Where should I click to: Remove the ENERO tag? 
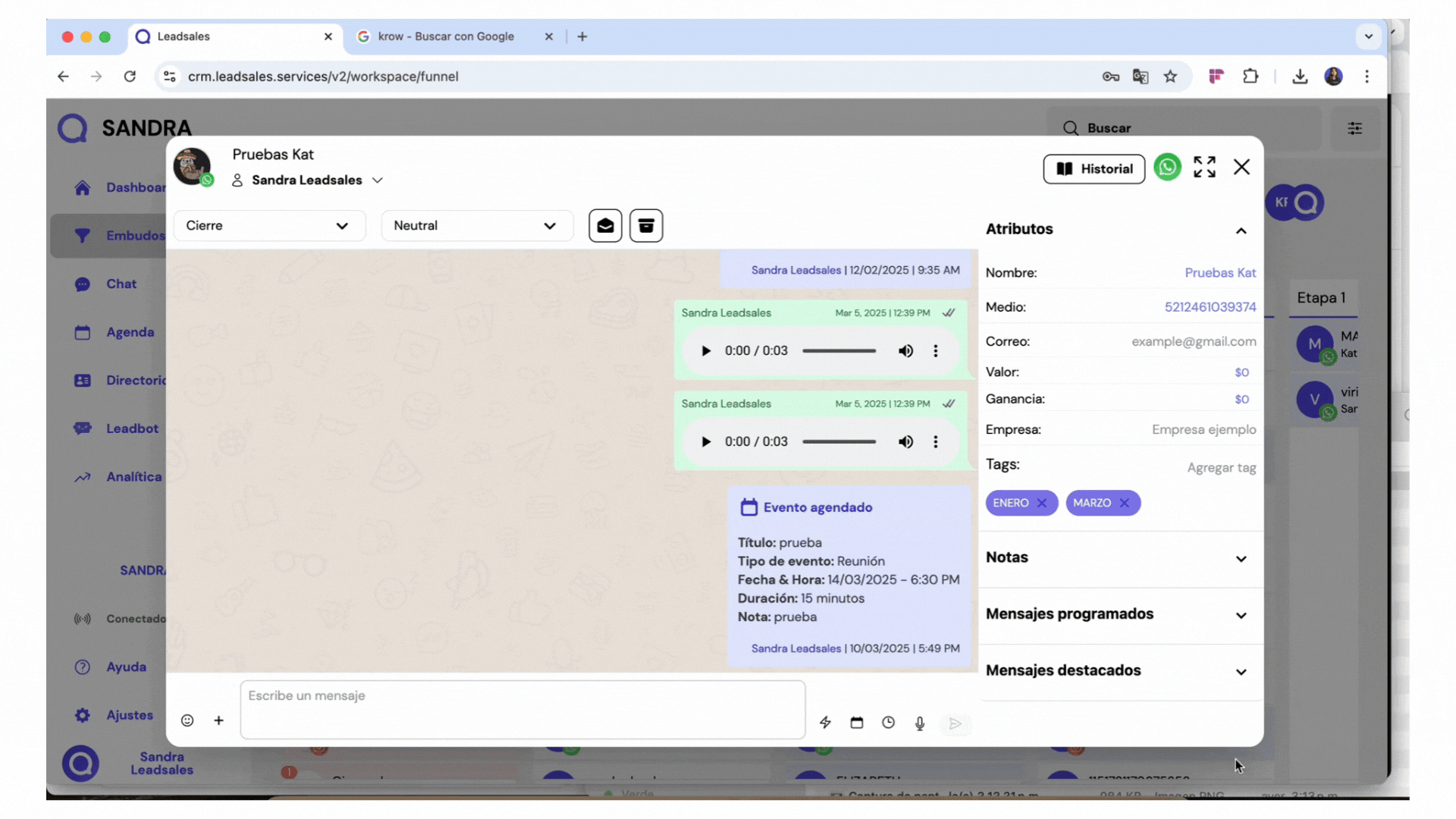(x=1042, y=503)
